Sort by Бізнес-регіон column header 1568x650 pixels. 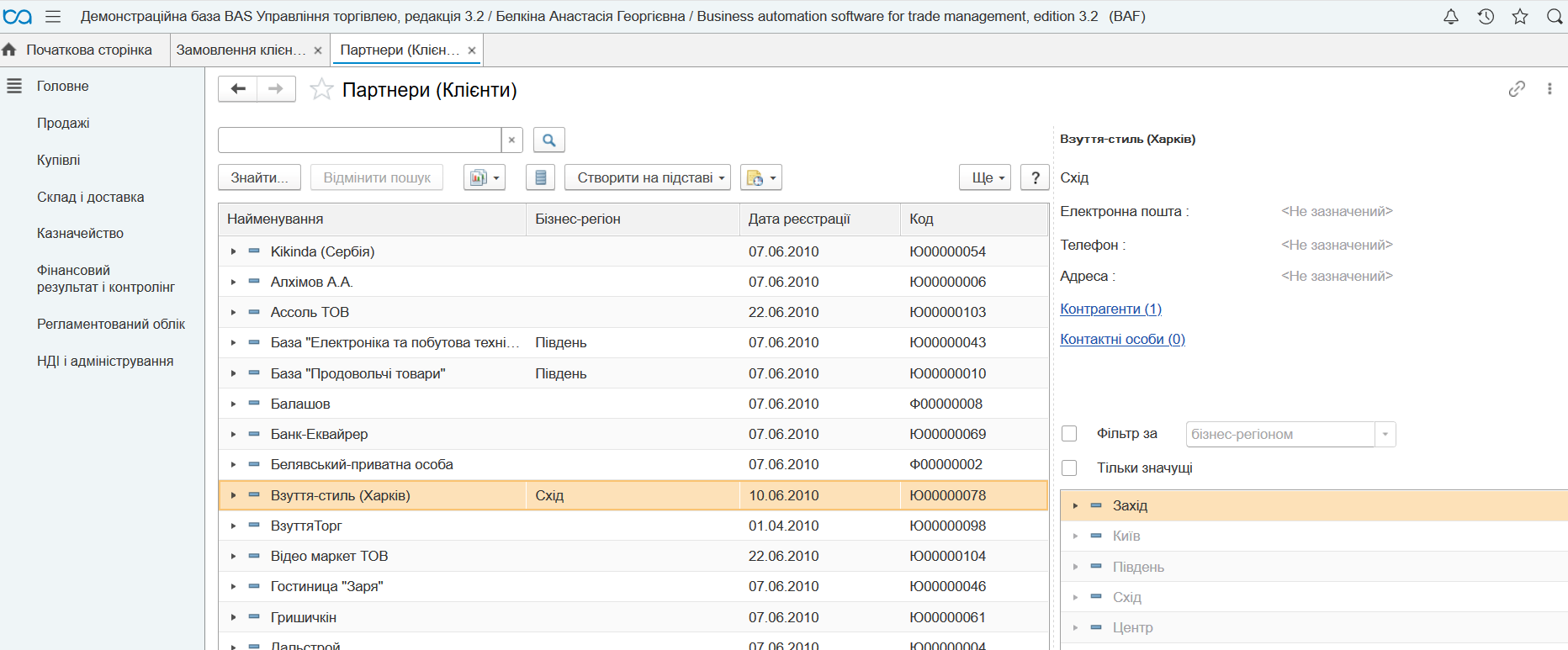click(x=633, y=219)
